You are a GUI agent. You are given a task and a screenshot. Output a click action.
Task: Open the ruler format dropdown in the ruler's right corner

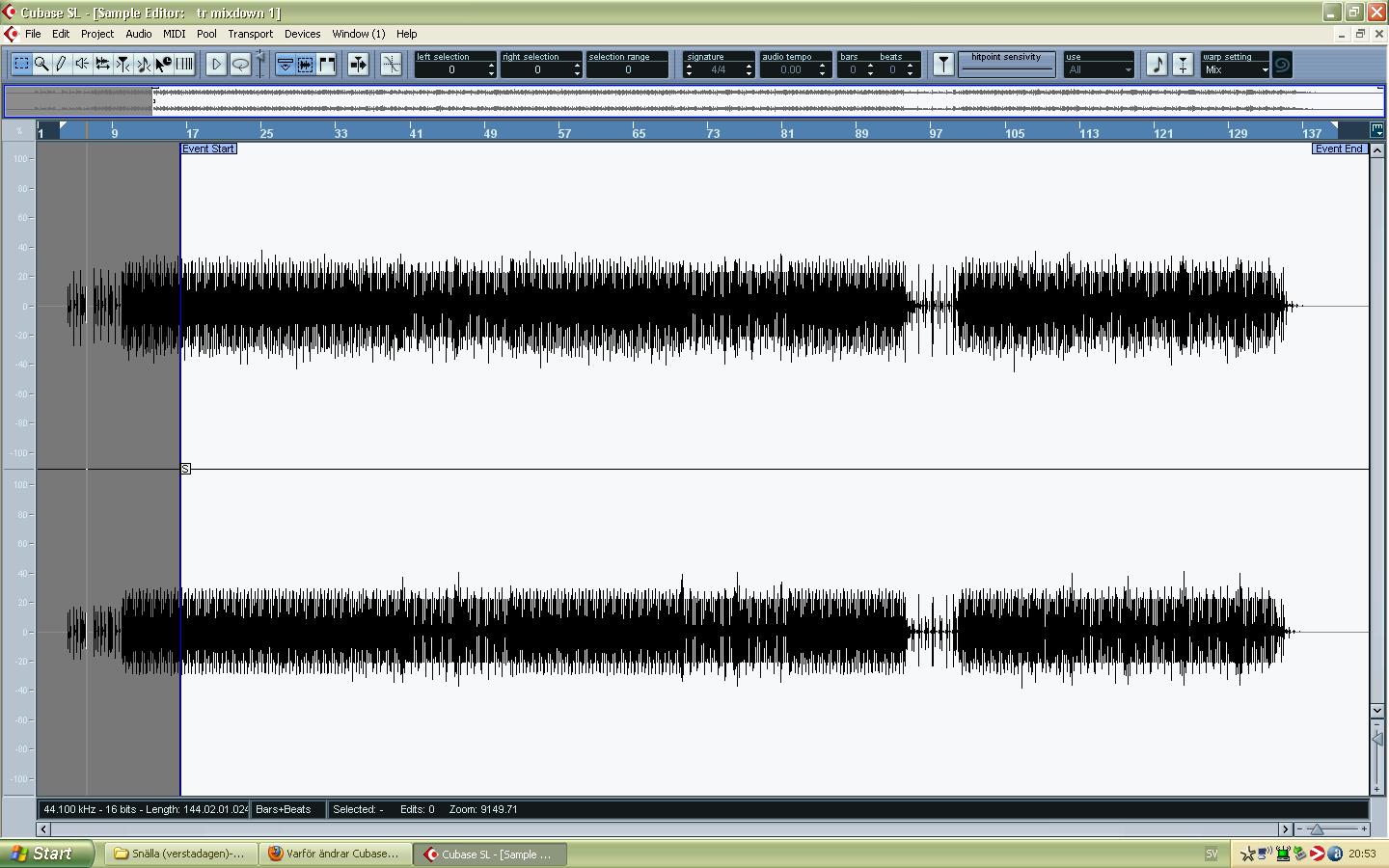click(1376, 130)
